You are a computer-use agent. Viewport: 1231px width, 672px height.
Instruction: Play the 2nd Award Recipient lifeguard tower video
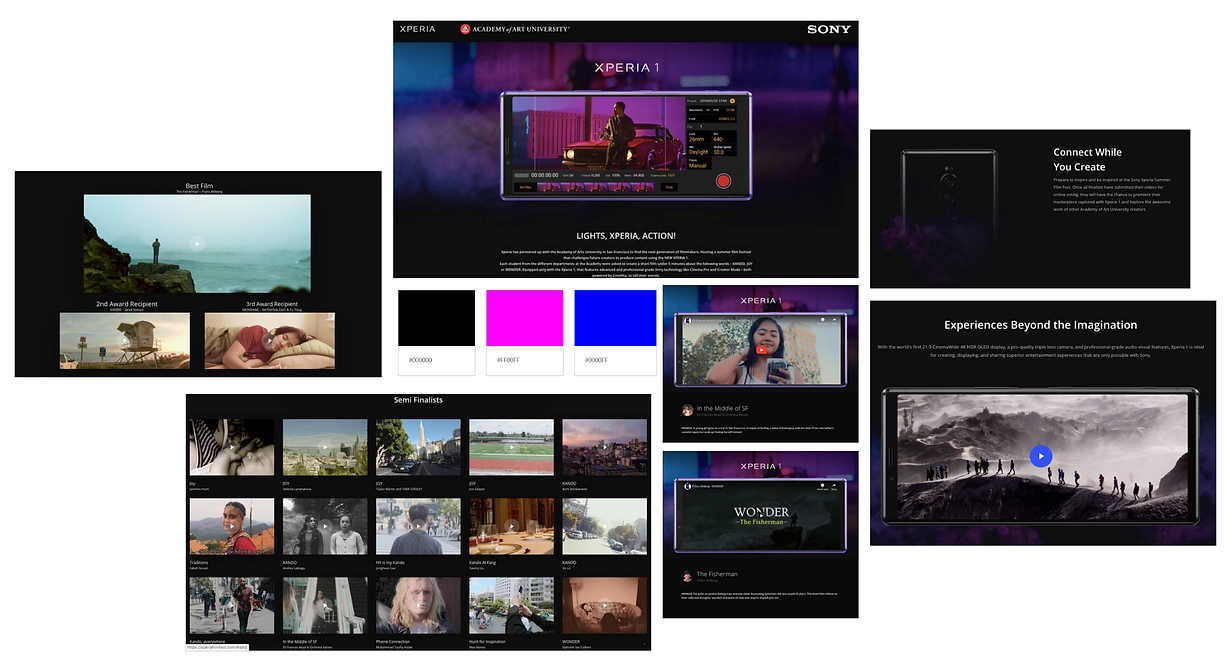coord(124,340)
